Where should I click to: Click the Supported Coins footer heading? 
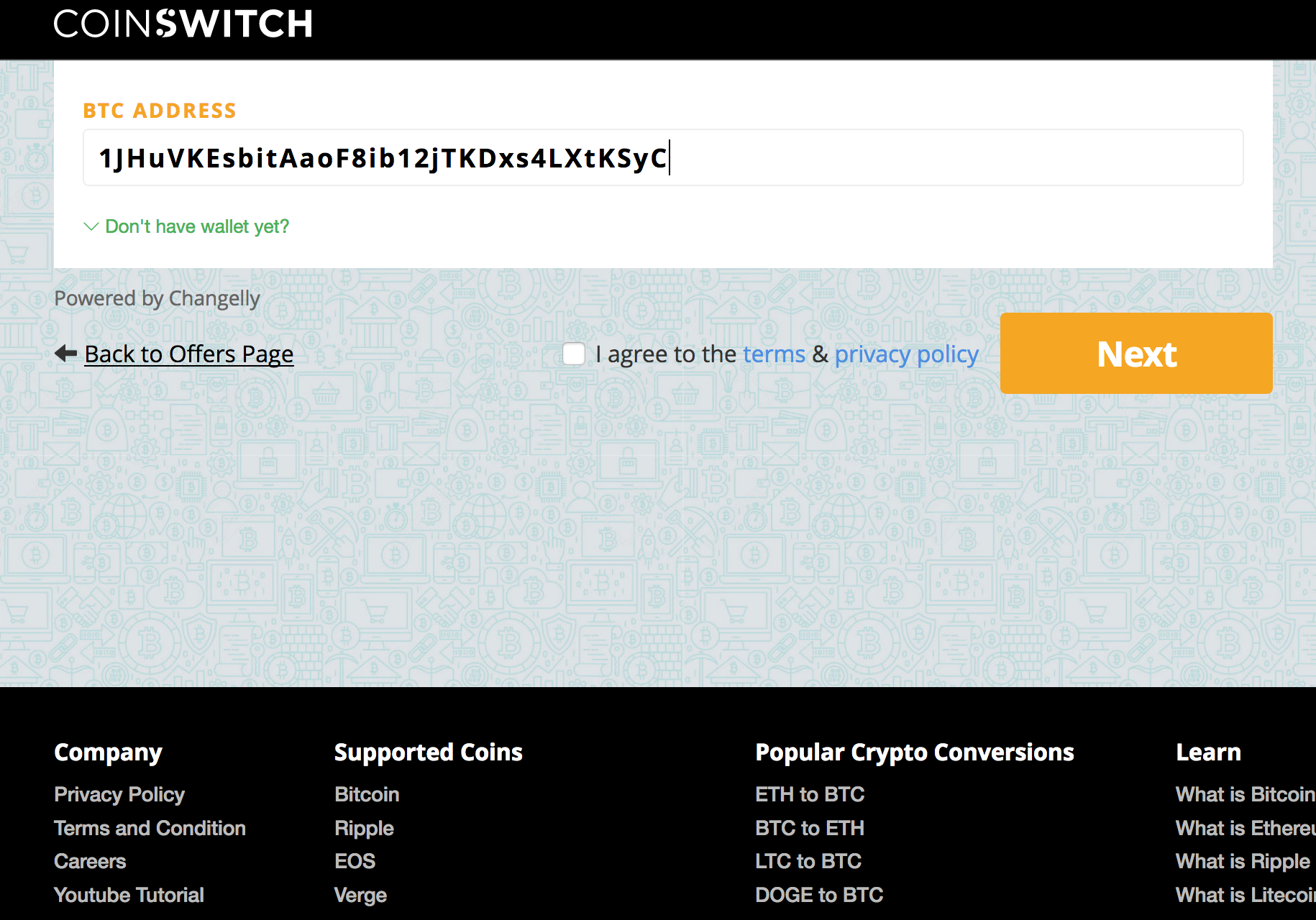[x=429, y=752]
